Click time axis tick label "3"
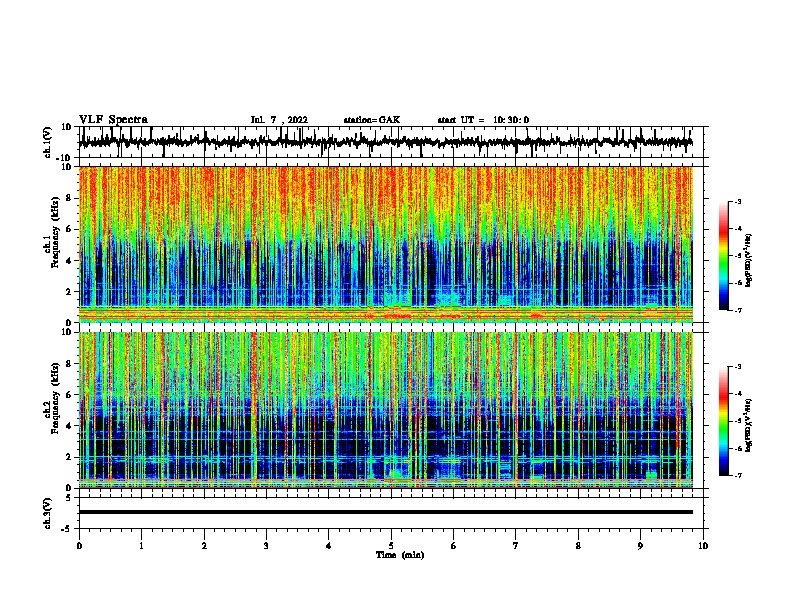 tap(266, 545)
